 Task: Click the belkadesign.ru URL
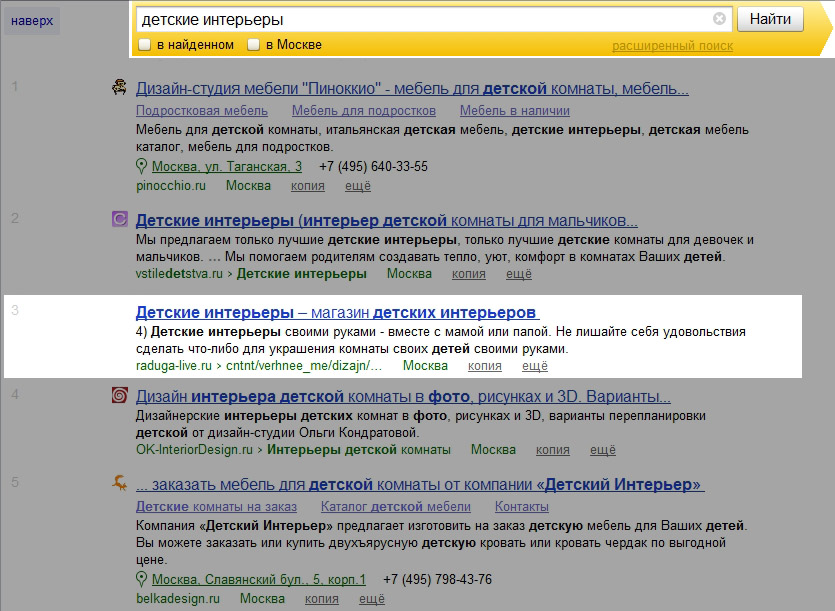tap(178, 599)
